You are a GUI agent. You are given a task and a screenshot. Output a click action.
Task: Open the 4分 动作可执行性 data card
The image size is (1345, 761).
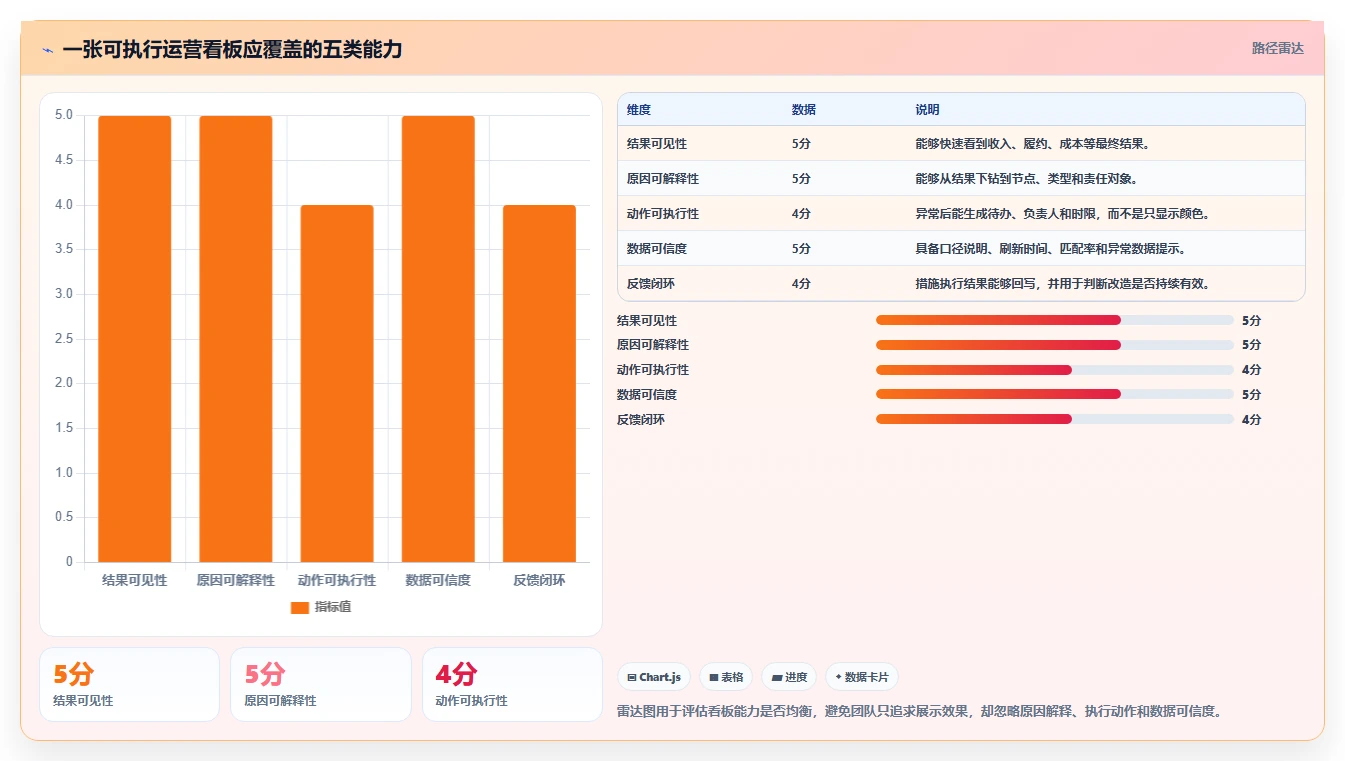point(512,684)
